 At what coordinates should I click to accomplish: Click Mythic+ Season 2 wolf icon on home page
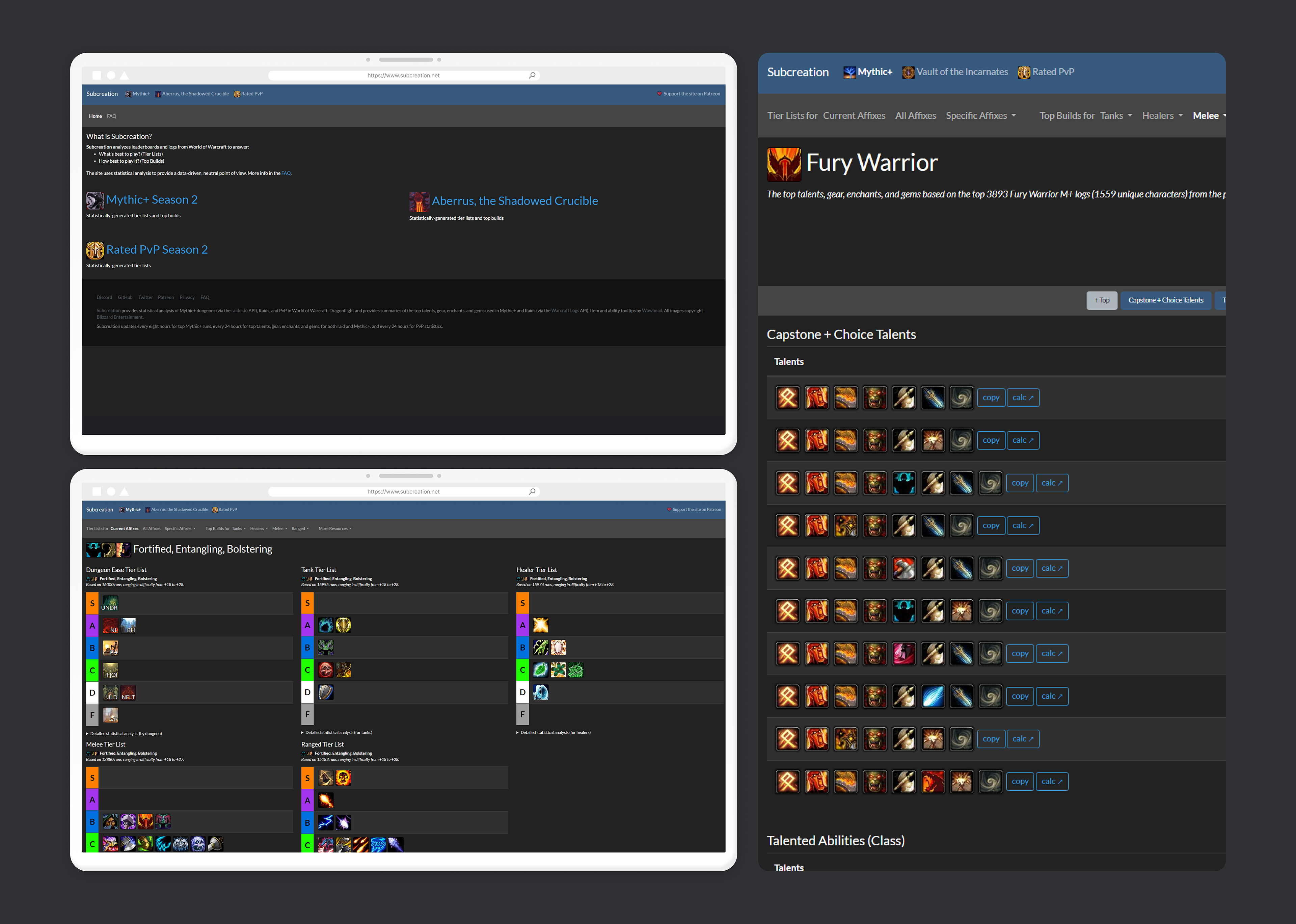pos(94,200)
